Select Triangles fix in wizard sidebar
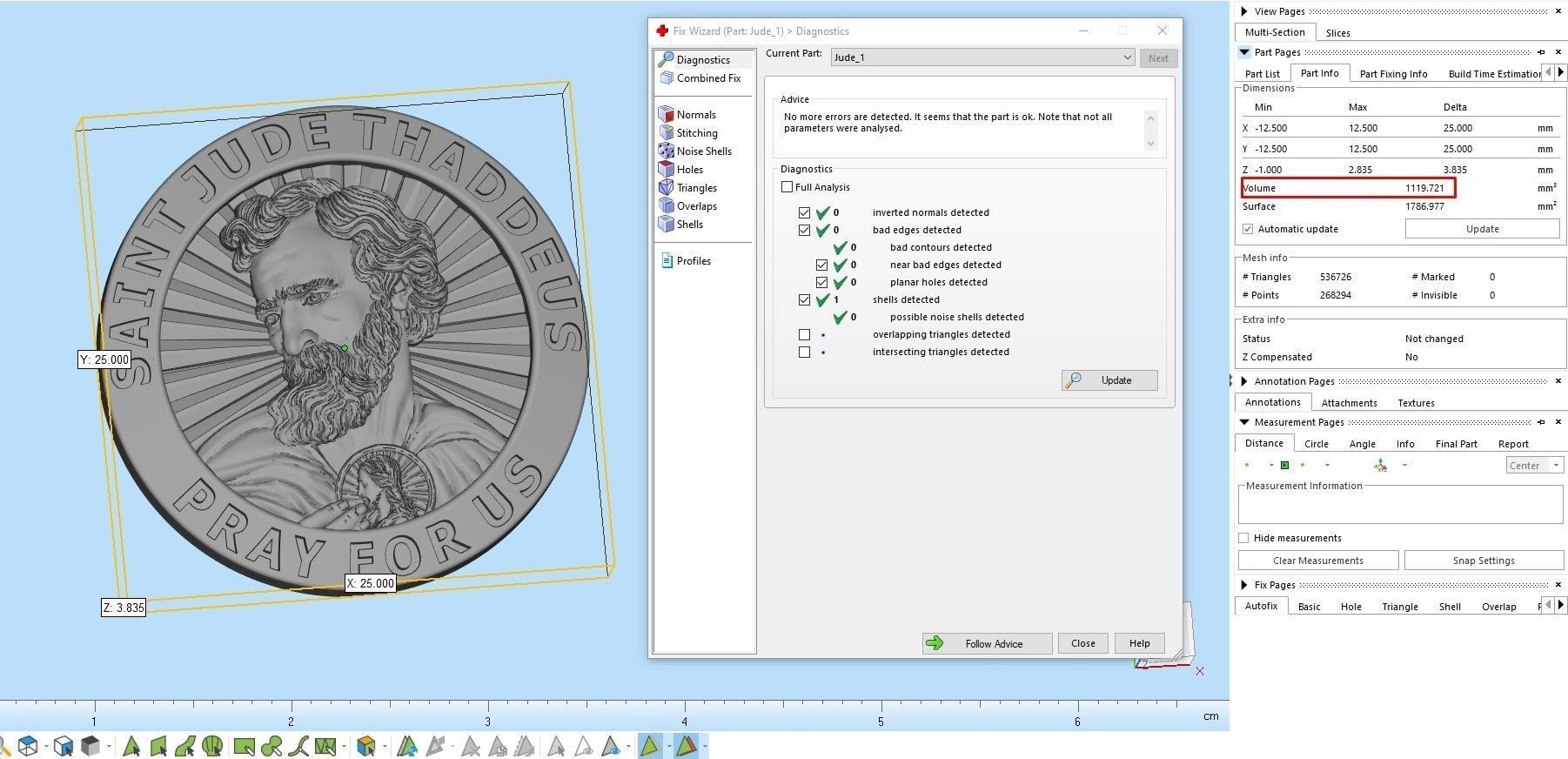Screen dimensions: 1568x759 [x=688, y=187]
